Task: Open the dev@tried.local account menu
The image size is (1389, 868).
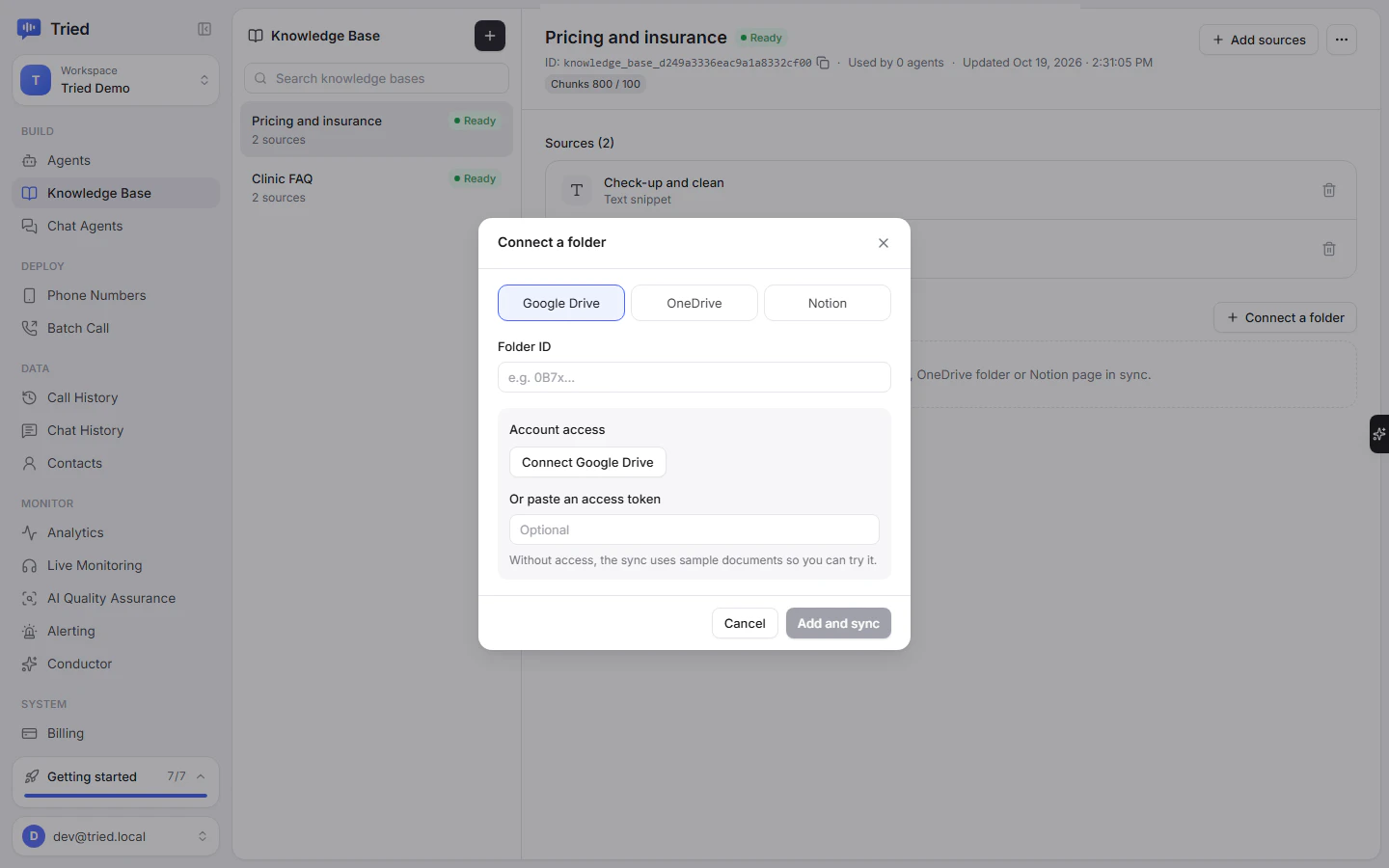Action: 116,836
